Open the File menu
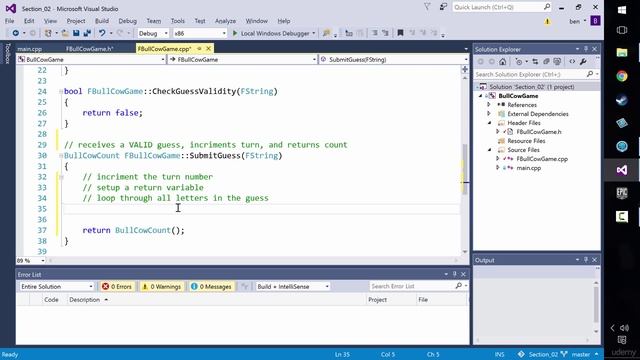This screenshot has height=360, width=640. [x=9, y=21]
